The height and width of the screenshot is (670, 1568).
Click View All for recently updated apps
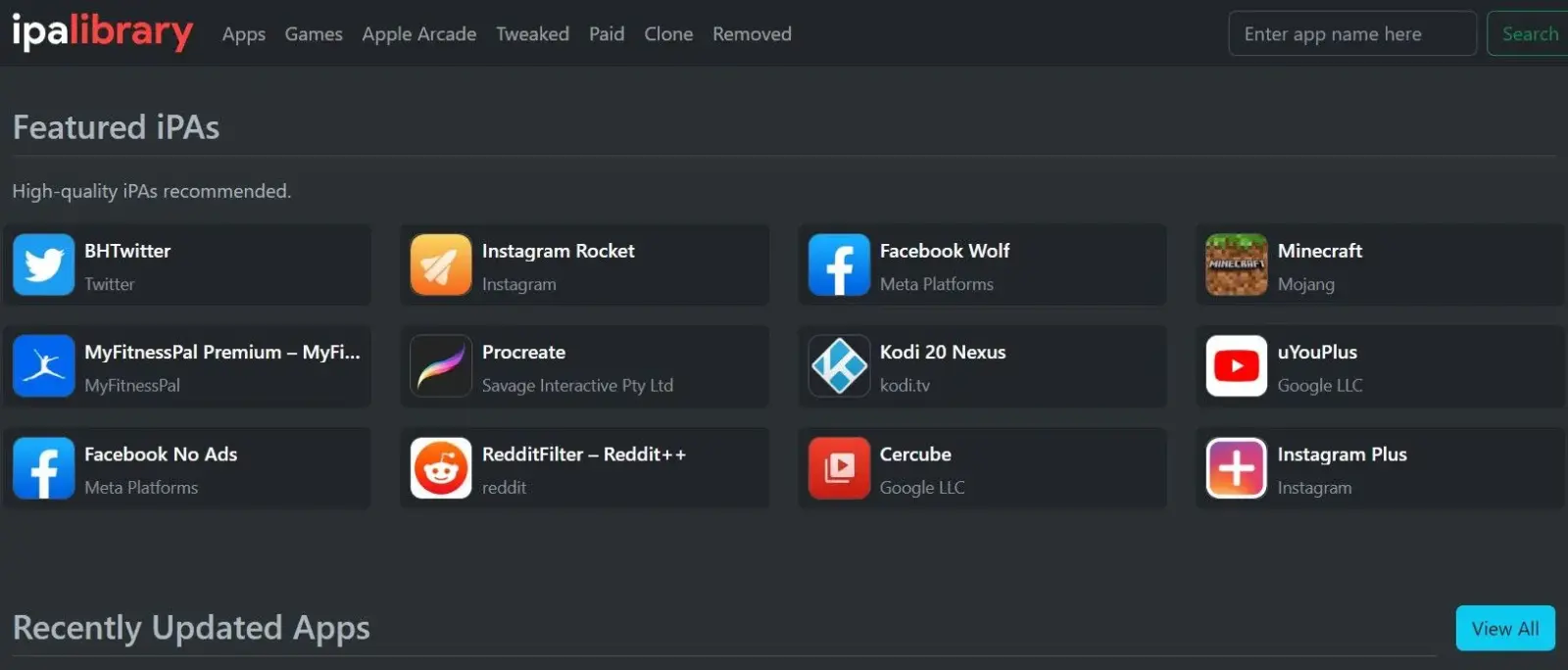click(1505, 629)
